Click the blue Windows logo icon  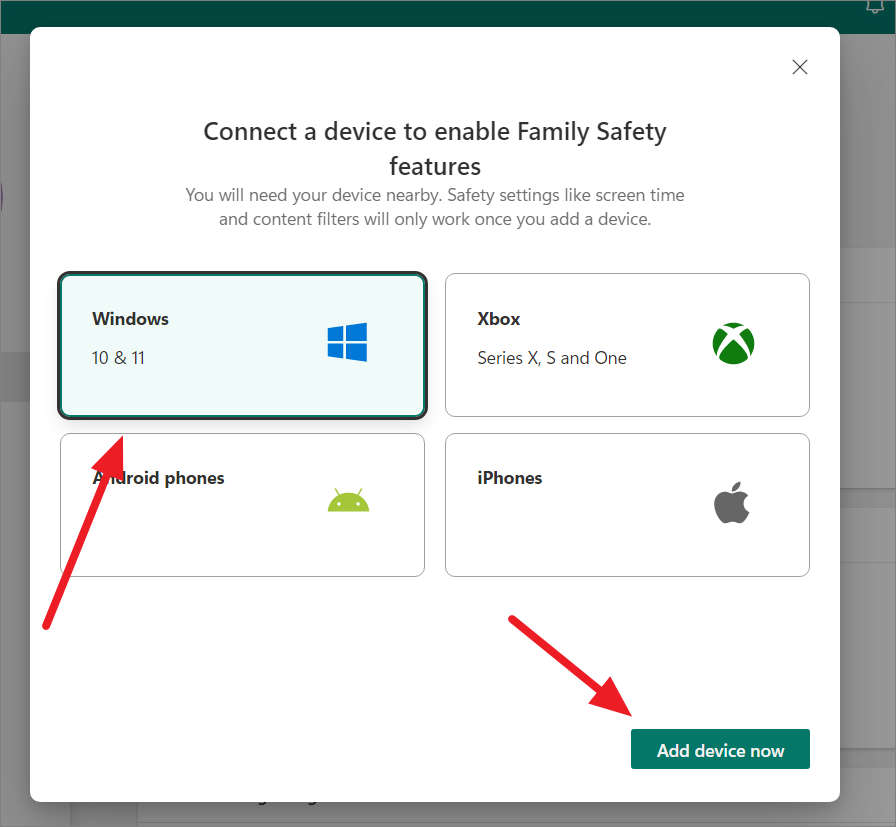pyautogui.click(x=347, y=342)
